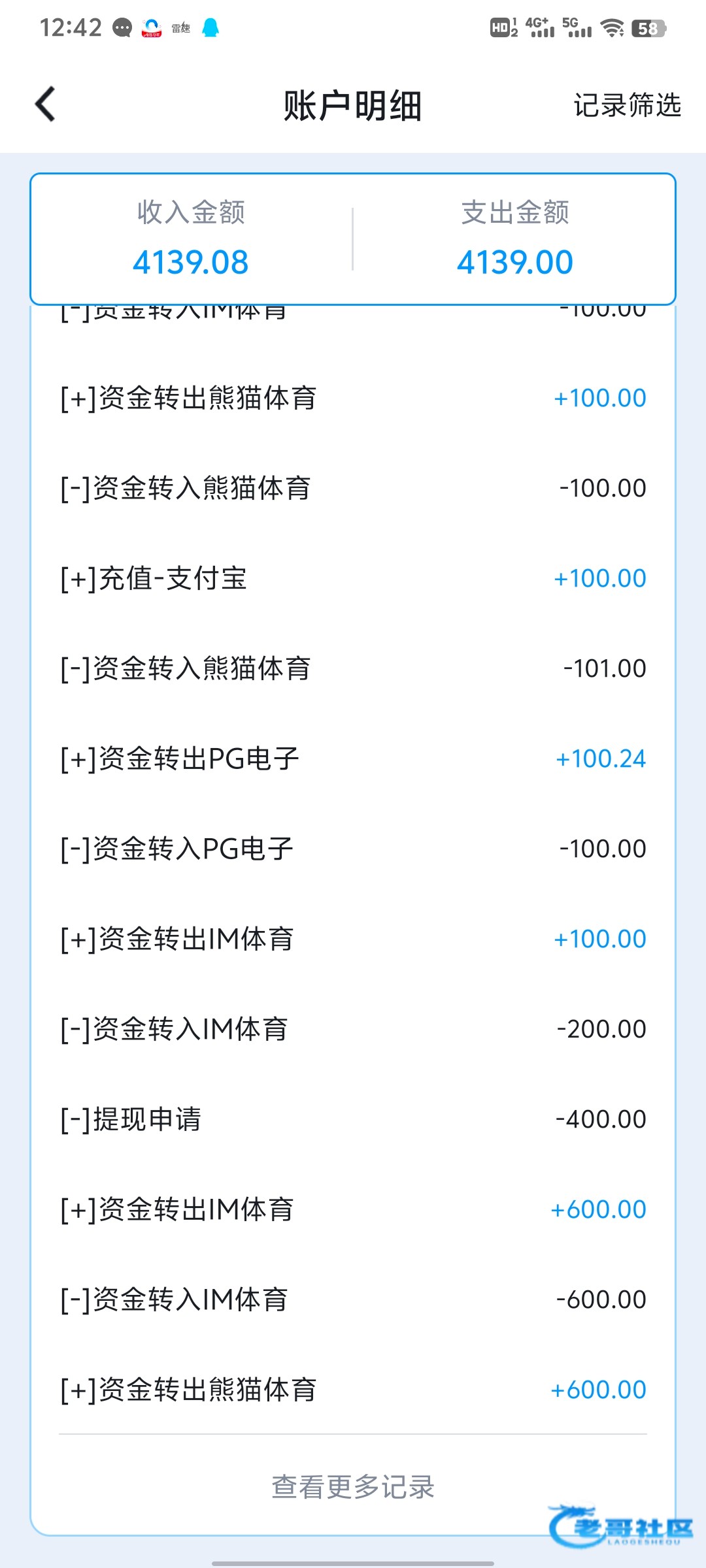Open the 资金转入PG电子 -100.00 entry

click(353, 849)
